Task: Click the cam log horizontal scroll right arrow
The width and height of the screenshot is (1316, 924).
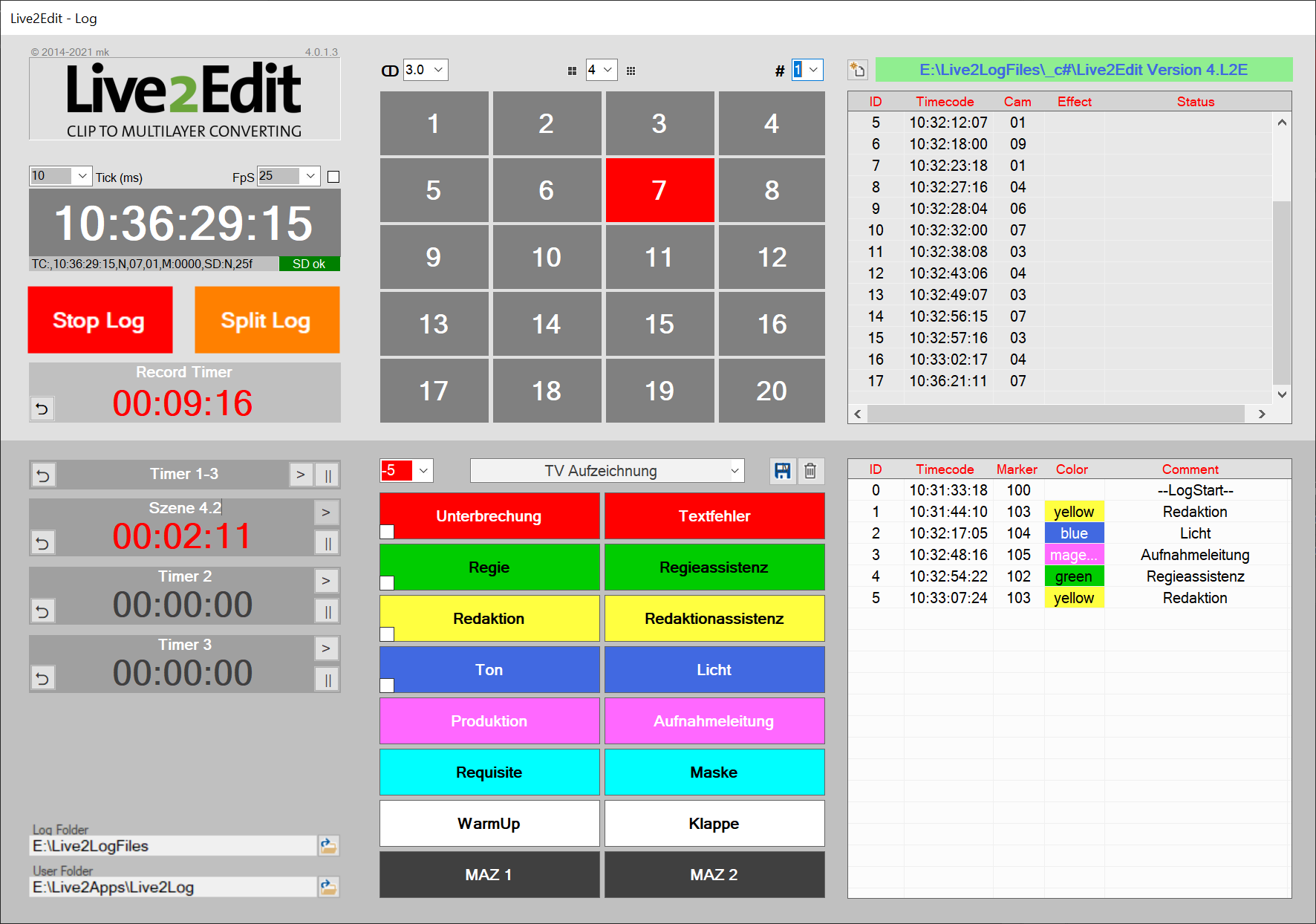Action: (x=1262, y=414)
